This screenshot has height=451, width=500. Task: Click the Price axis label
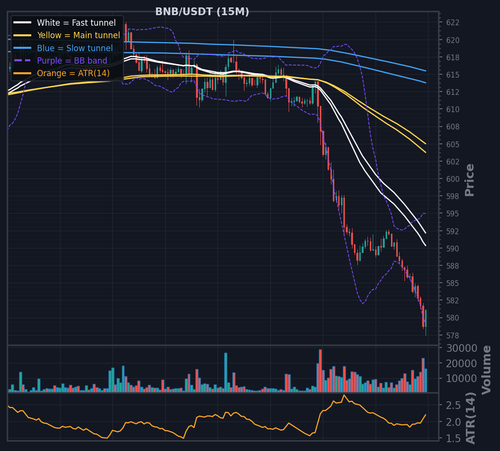click(469, 180)
